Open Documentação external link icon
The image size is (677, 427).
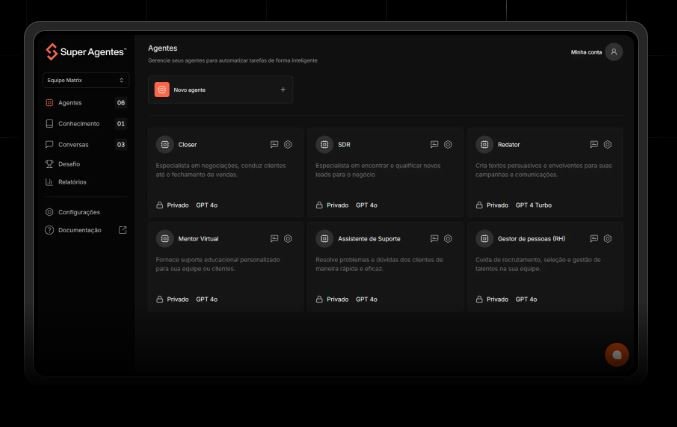click(123, 230)
